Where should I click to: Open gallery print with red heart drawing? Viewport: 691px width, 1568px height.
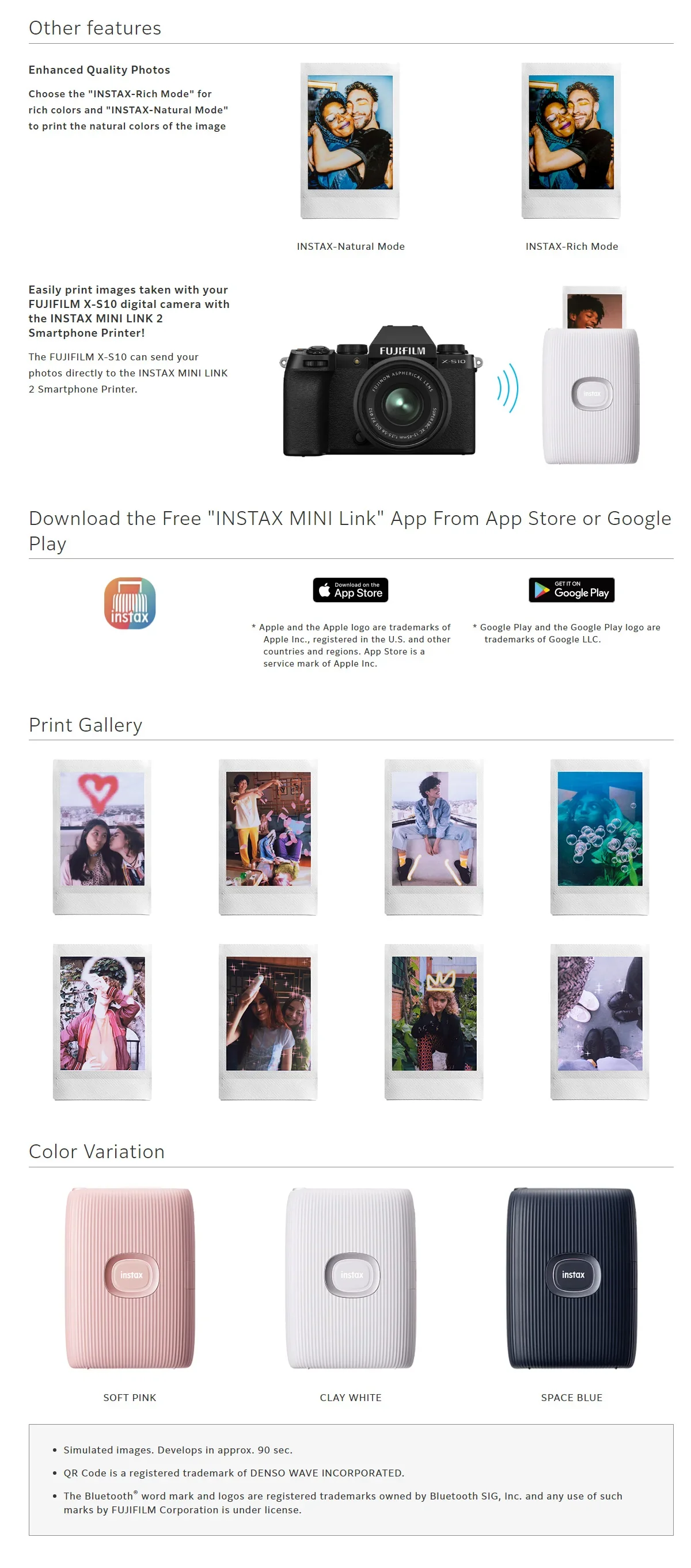click(x=102, y=836)
